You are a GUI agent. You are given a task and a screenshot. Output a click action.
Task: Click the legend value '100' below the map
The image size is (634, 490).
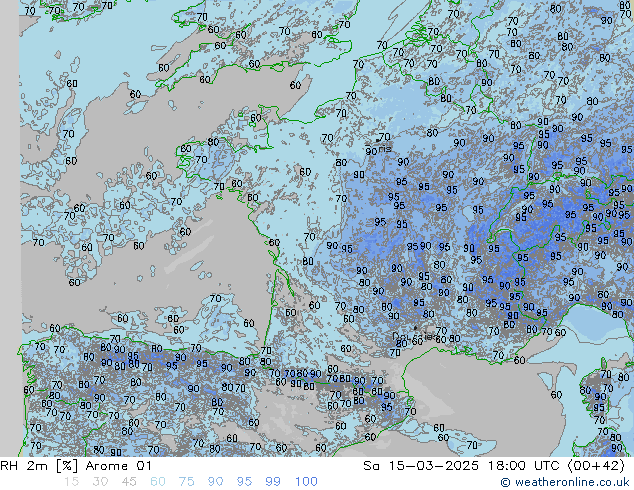(x=306, y=482)
